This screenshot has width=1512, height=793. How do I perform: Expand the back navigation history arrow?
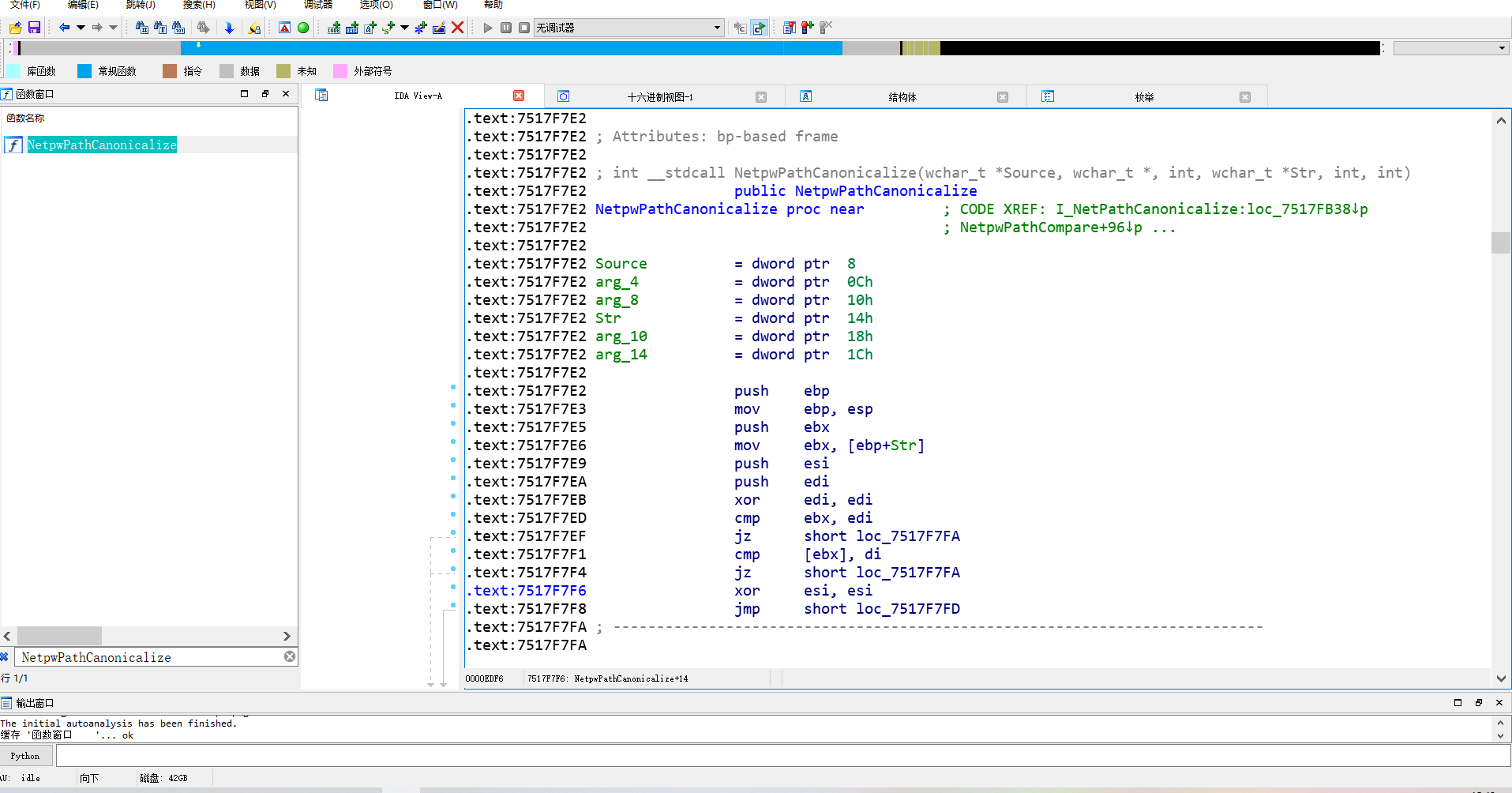pyautogui.click(x=81, y=28)
